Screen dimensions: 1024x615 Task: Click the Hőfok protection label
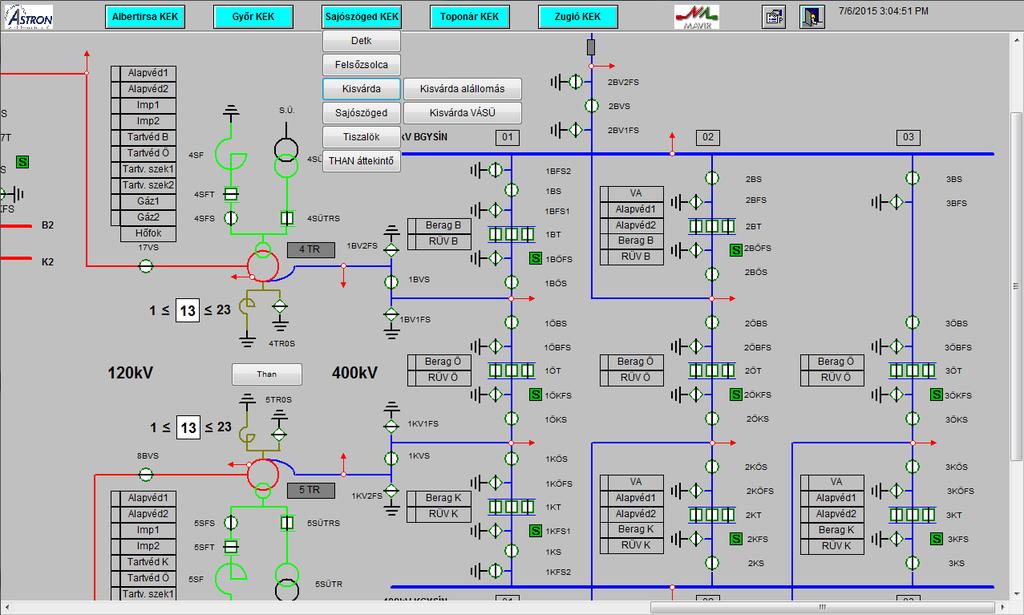tap(148, 233)
